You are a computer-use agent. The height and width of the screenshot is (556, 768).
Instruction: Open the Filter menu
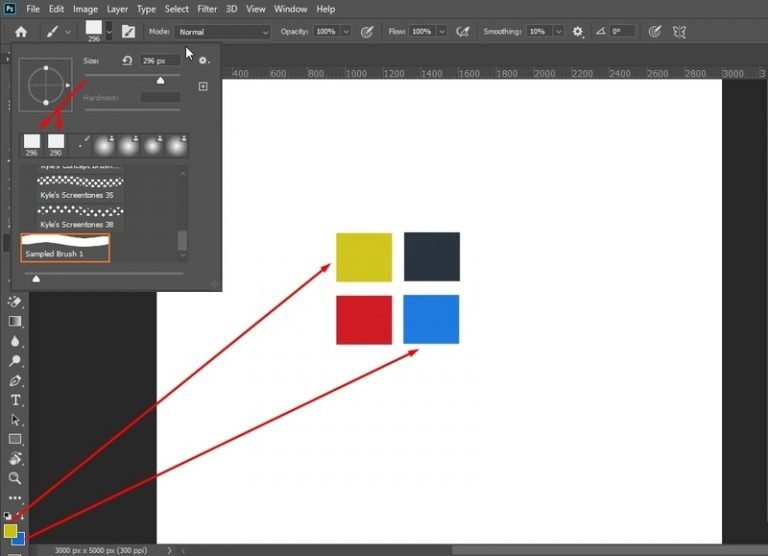click(207, 9)
